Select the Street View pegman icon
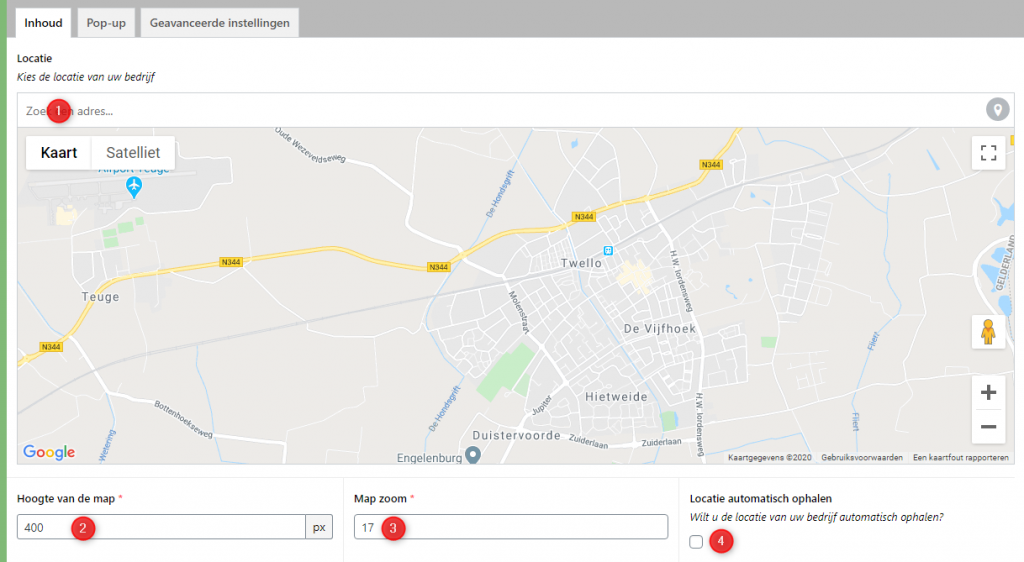Image resolution: width=1024 pixels, height=562 pixels. coord(988,332)
